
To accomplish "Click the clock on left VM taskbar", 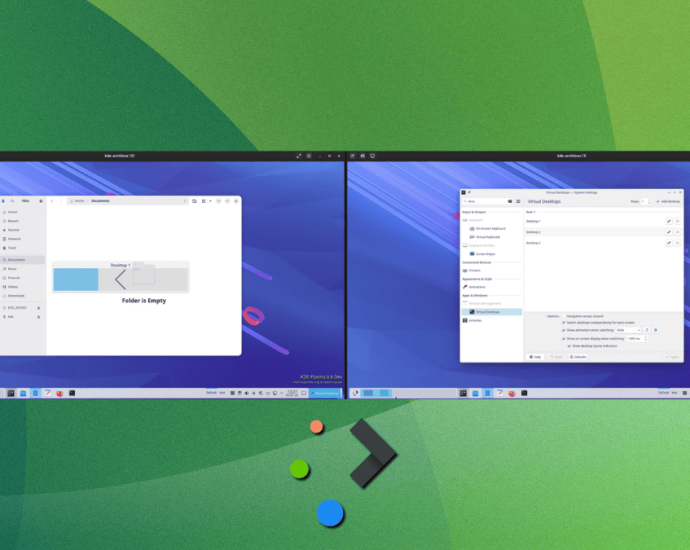I will click(292, 393).
